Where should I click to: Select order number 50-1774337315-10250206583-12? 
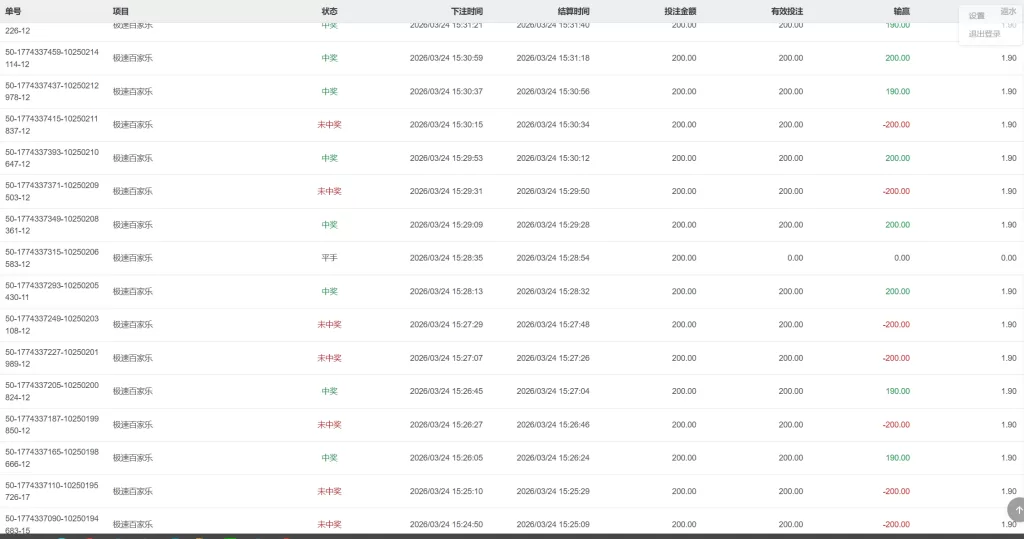[52, 258]
